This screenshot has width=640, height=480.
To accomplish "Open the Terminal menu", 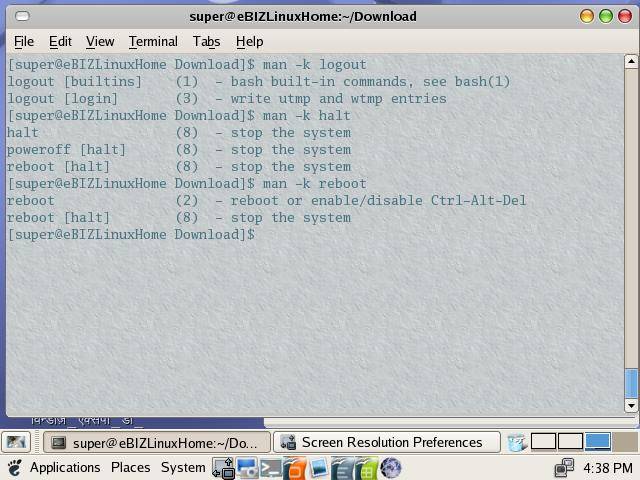I will pyautogui.click(x=153, y=41).
